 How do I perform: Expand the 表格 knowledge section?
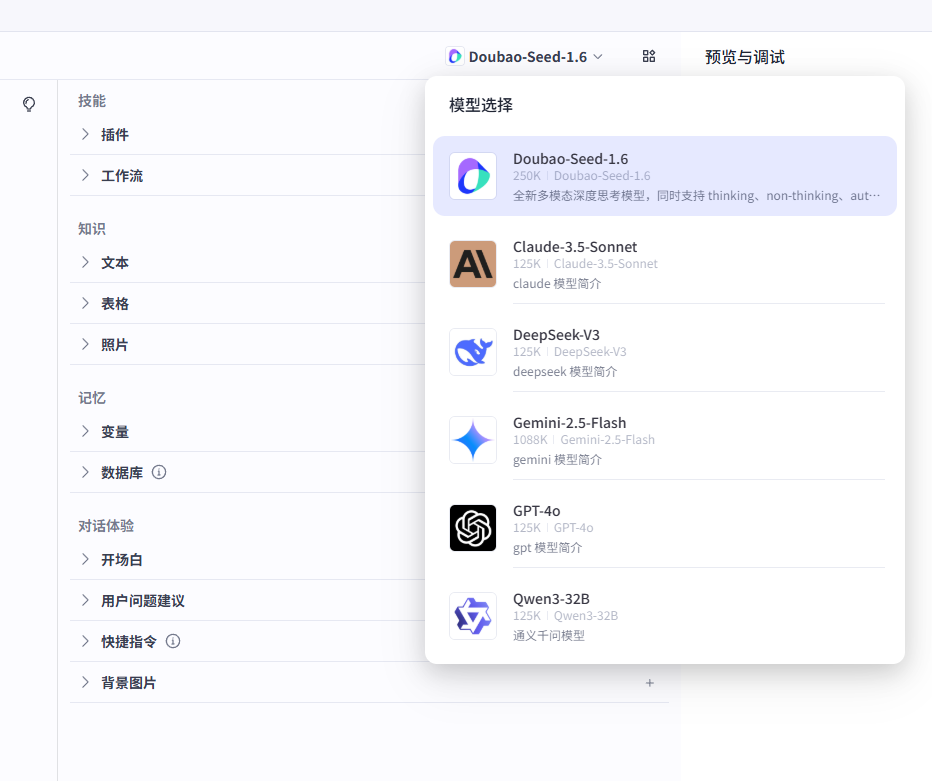pos(85,303)
